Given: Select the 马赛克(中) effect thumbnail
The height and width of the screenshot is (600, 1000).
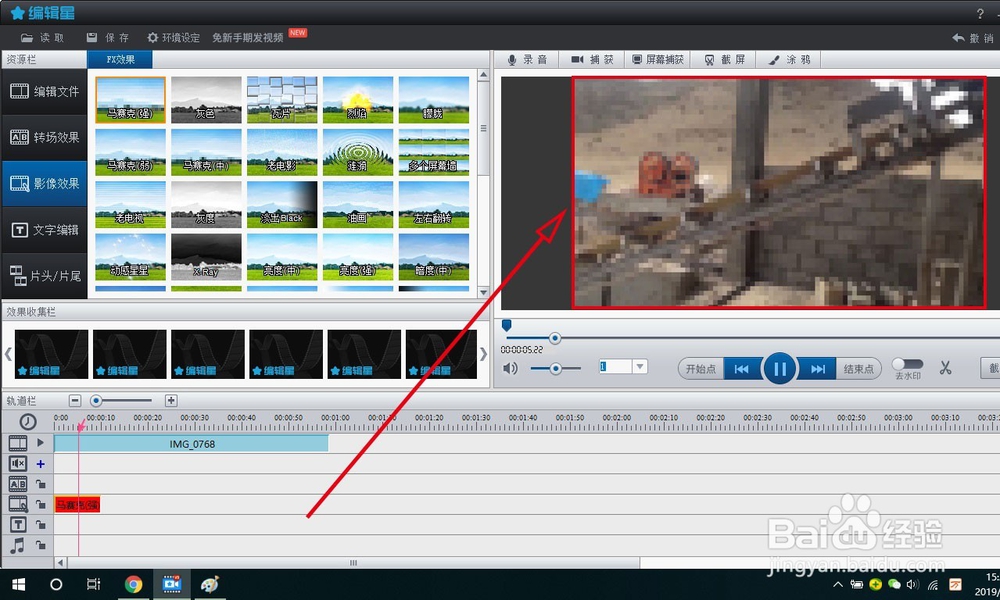Looking at the screenshot, I should (x=206, y=152).
